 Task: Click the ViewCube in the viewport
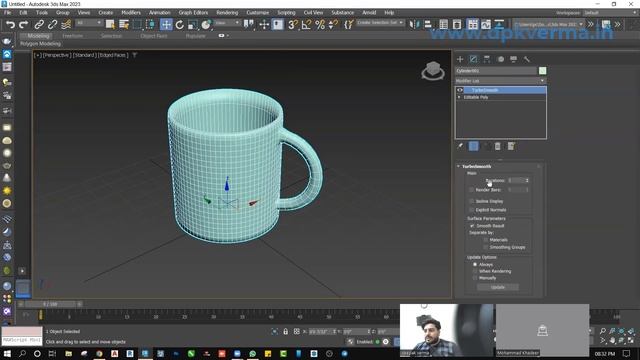tap(433, 71)
